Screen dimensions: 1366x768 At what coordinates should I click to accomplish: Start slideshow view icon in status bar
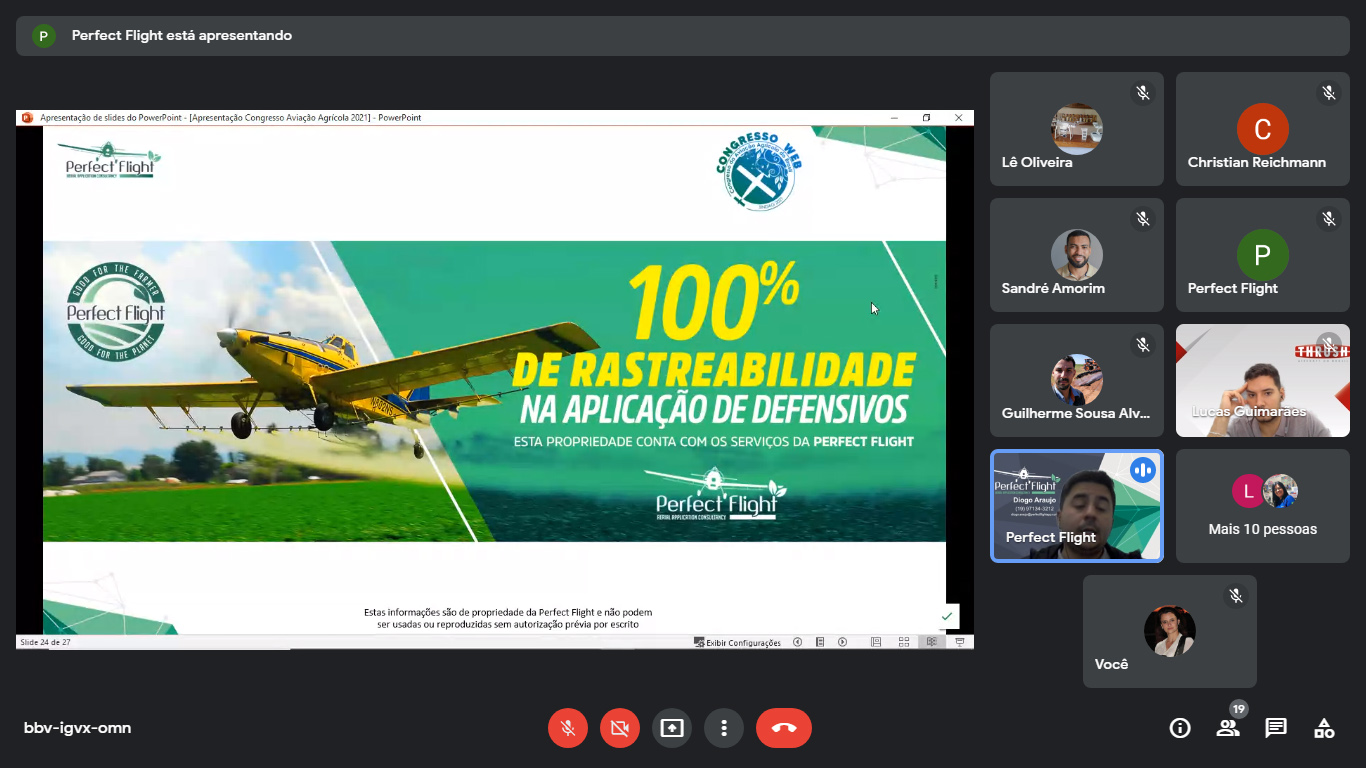tap(960, 642)
